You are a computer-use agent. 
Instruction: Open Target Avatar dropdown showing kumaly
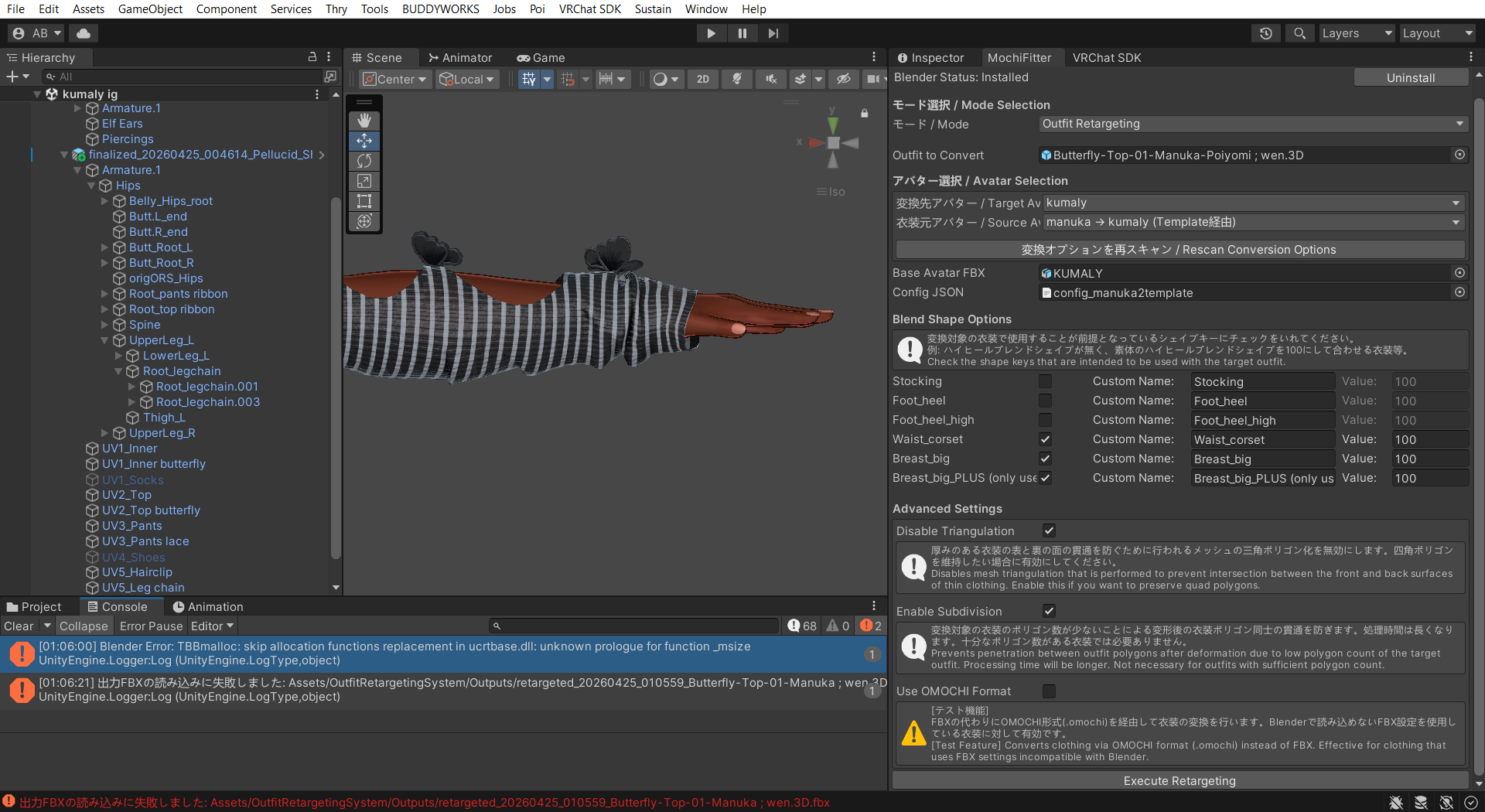(1254, 203)
